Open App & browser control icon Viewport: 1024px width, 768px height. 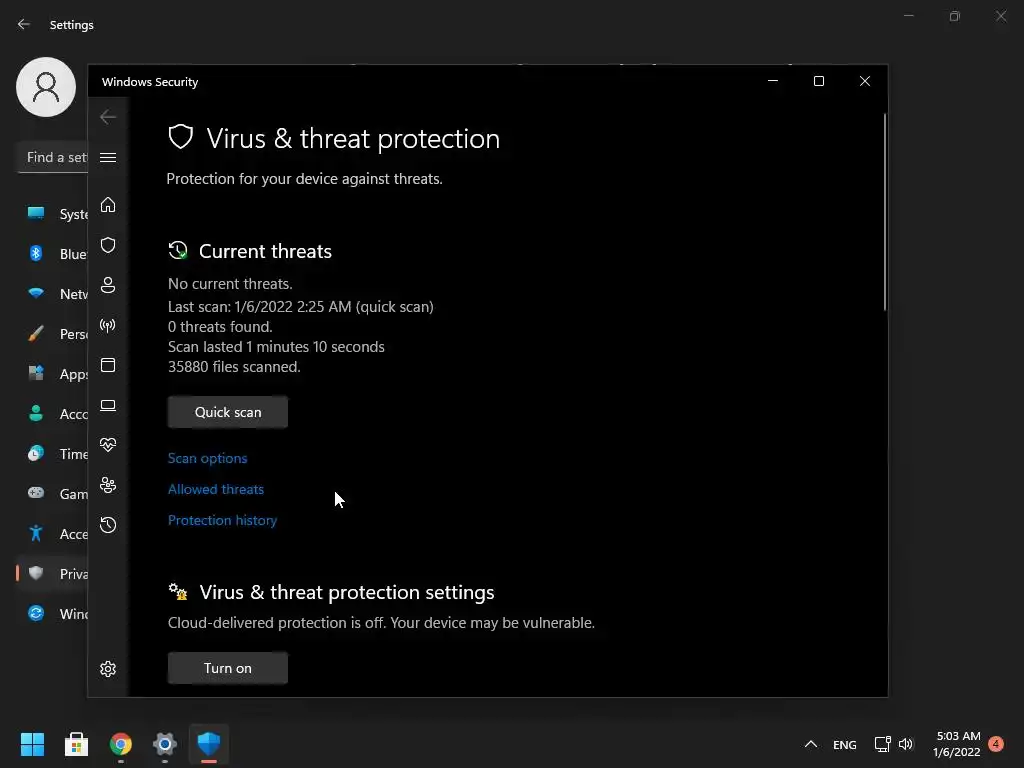108,365
